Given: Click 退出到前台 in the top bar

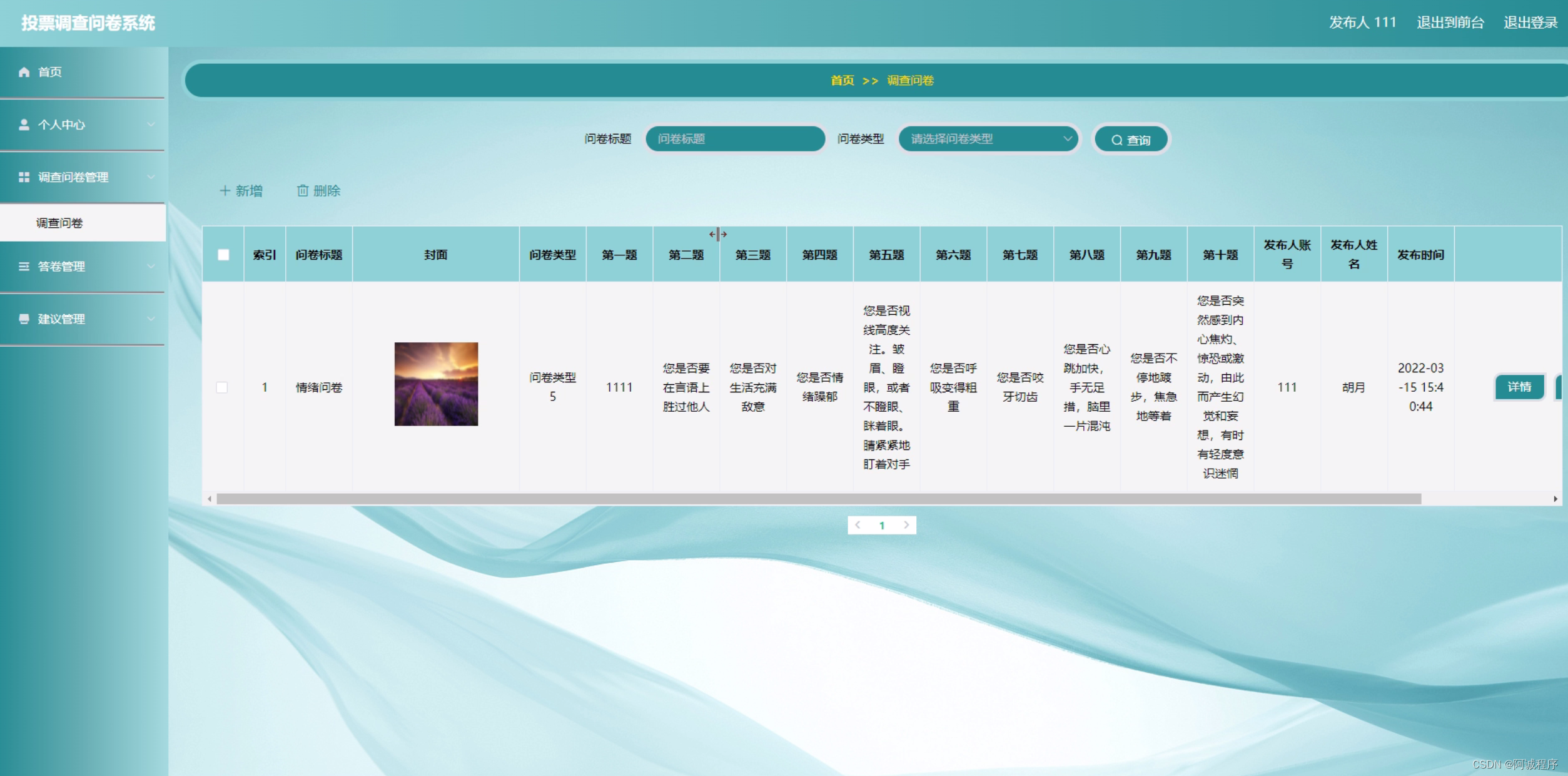Looking at the screenshot, I should [1450, 23].
